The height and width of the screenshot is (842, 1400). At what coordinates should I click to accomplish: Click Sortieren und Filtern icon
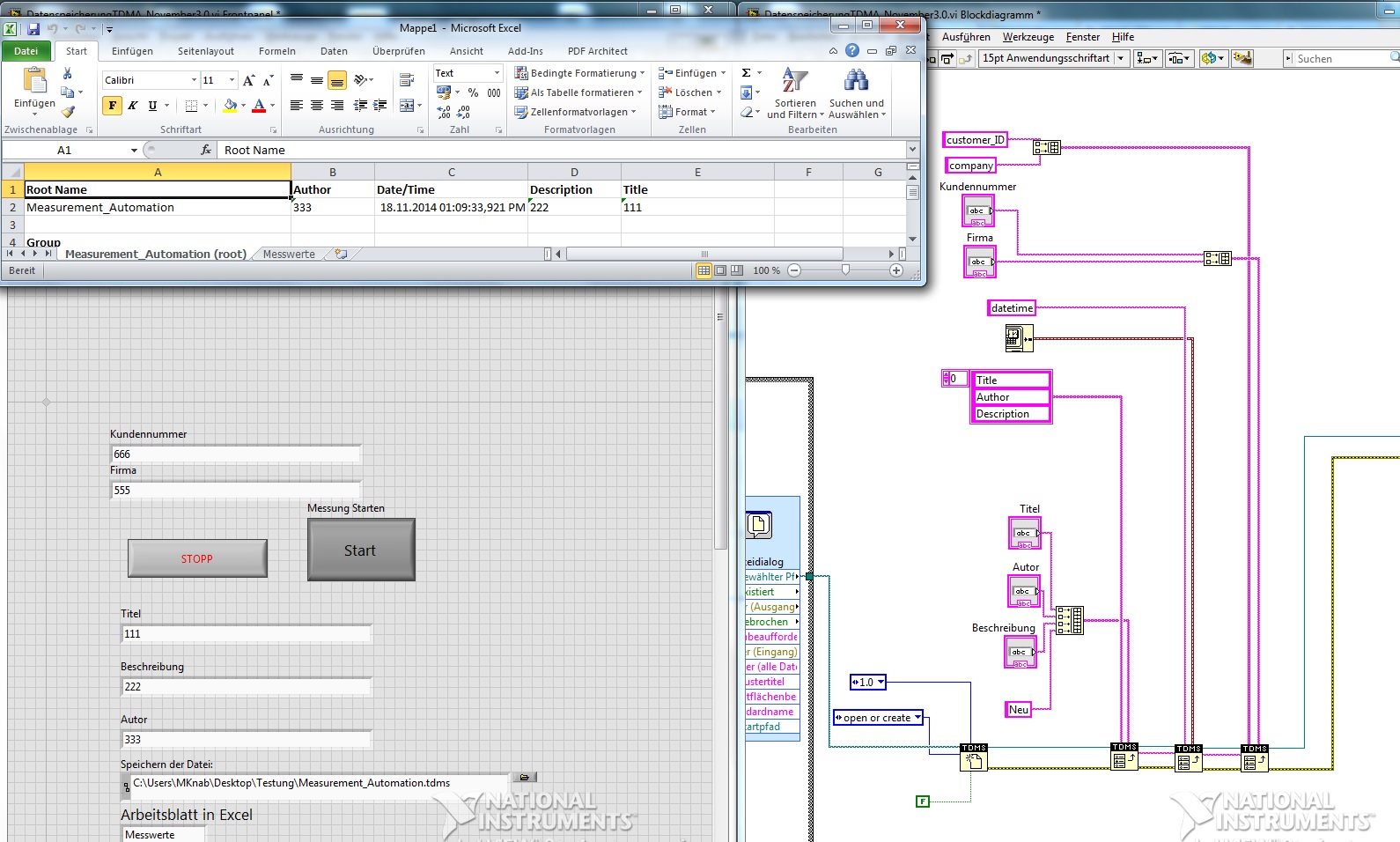(795, 81)
